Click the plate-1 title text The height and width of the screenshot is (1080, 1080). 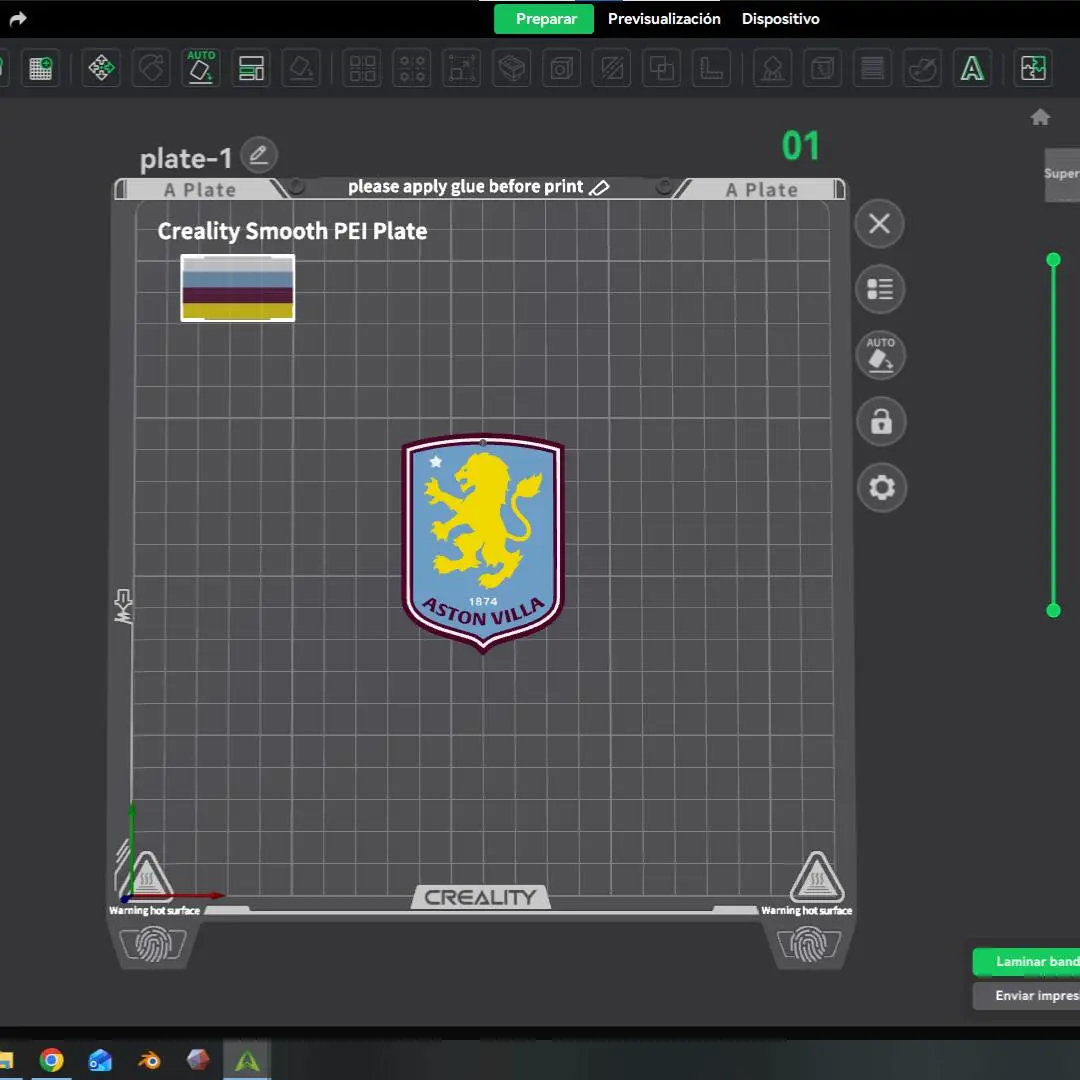click(x=185, y=158)
